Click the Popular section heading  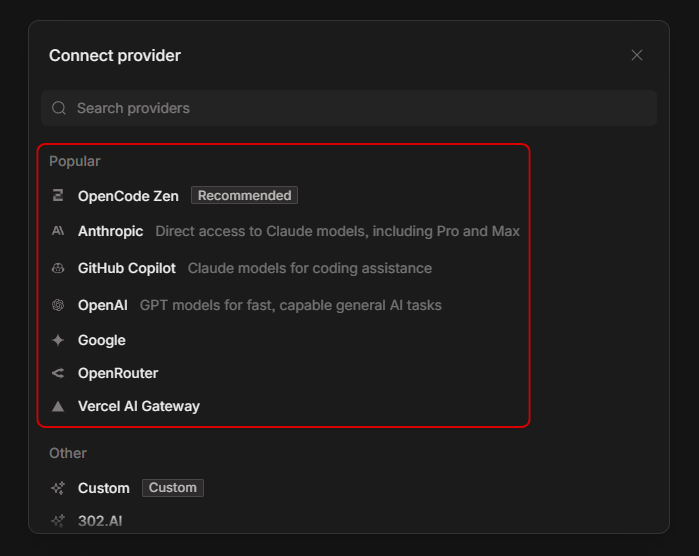[74, 161]
